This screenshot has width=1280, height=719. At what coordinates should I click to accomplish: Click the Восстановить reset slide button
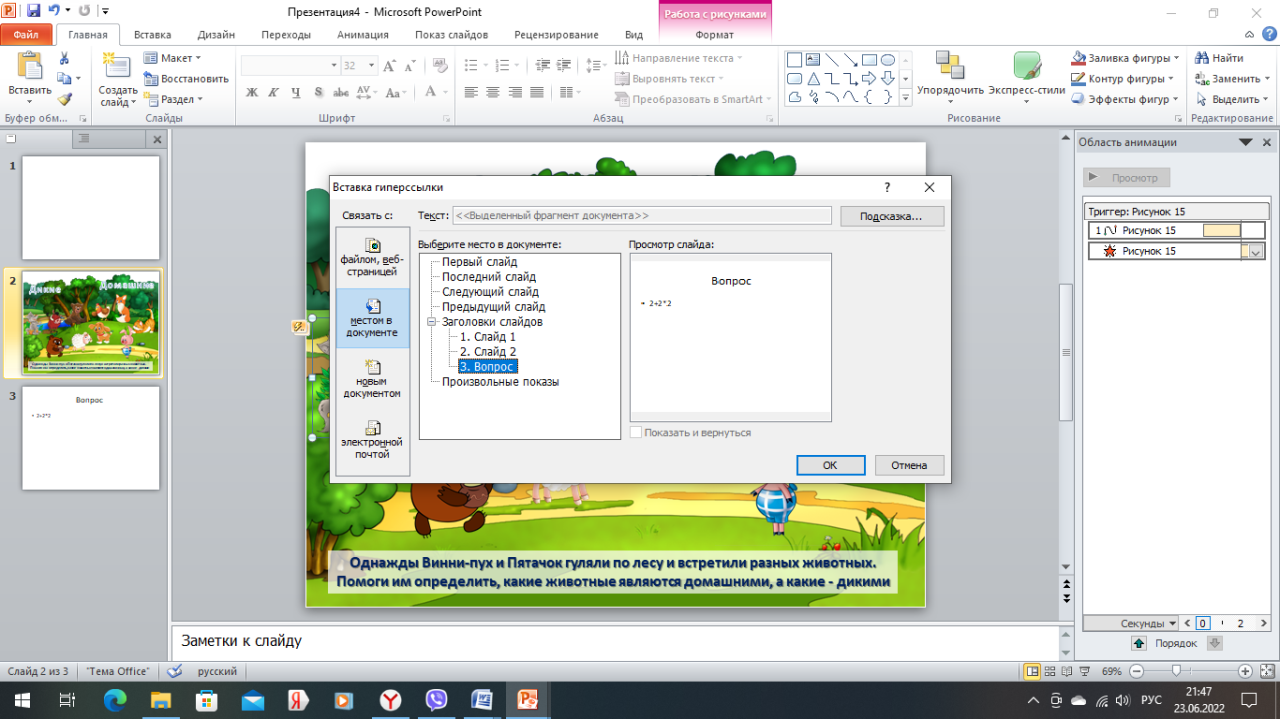pyautogui.click(x=187, y=79)
